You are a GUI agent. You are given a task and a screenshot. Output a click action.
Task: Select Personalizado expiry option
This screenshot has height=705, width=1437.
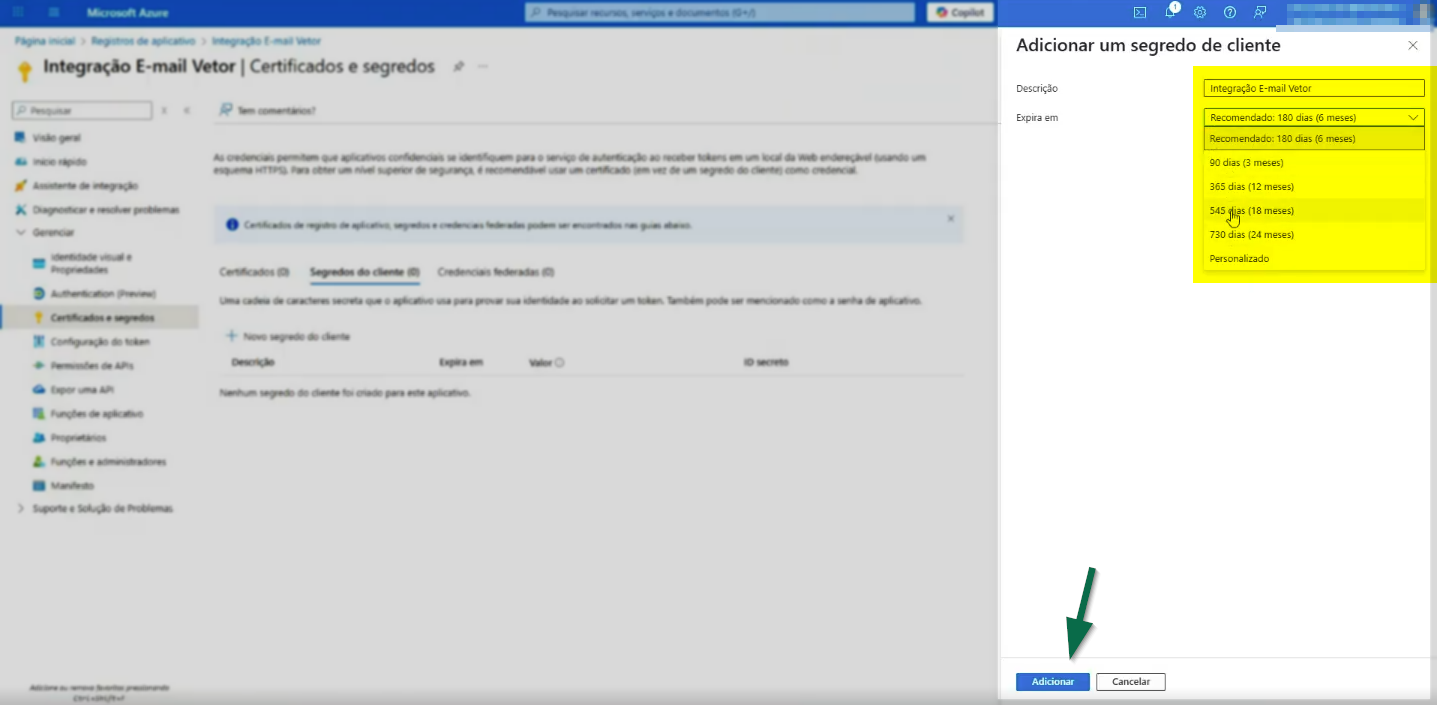click(x=1314, y=258)
